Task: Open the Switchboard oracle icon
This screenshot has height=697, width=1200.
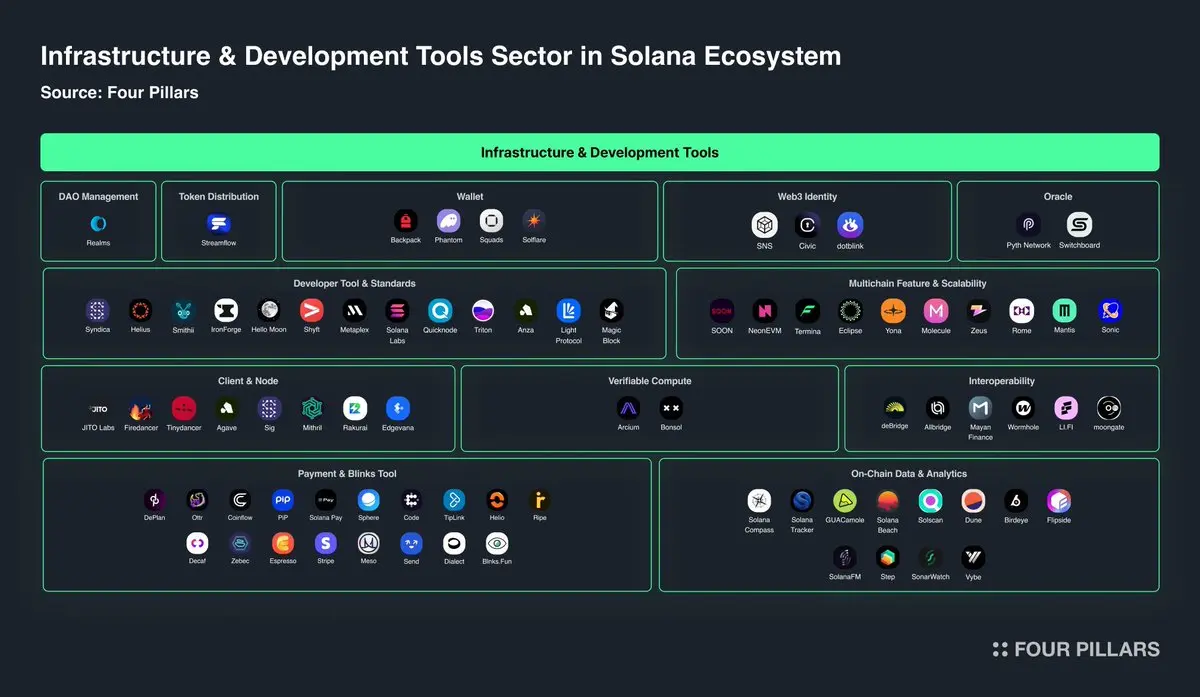Action: point(1080,225)
